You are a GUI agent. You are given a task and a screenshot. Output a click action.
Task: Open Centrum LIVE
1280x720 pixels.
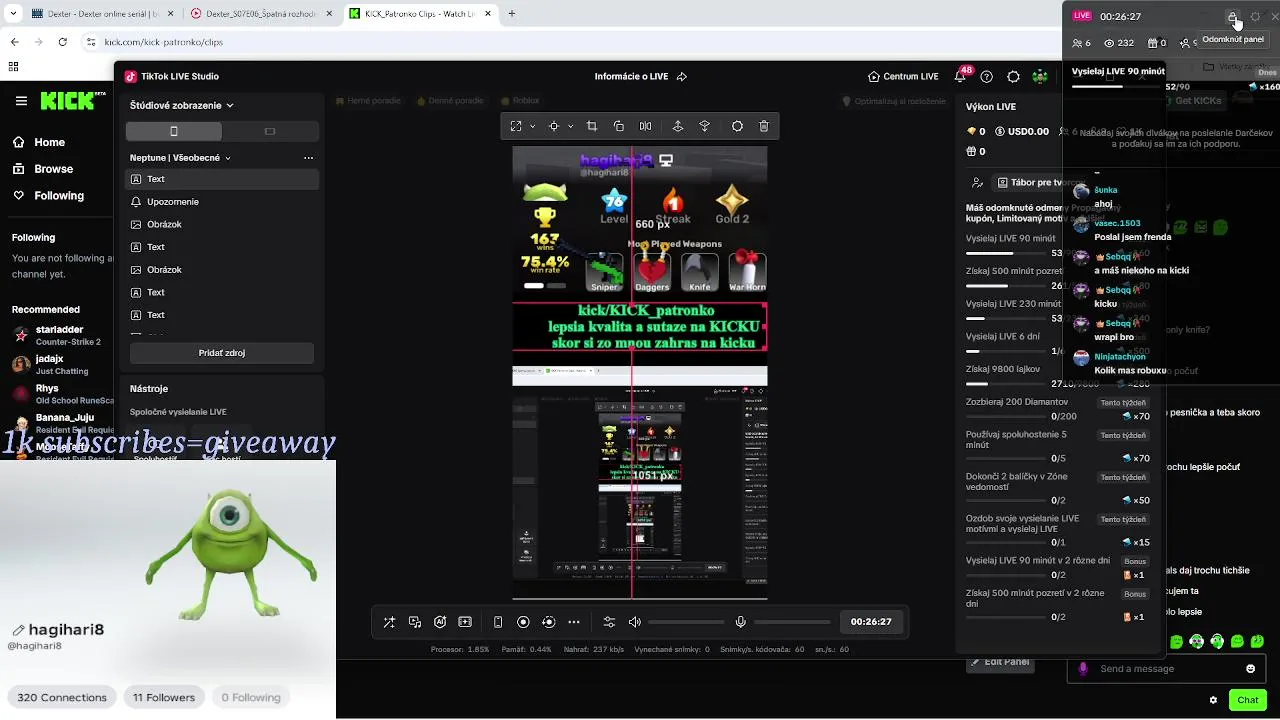tap(903, 77)
